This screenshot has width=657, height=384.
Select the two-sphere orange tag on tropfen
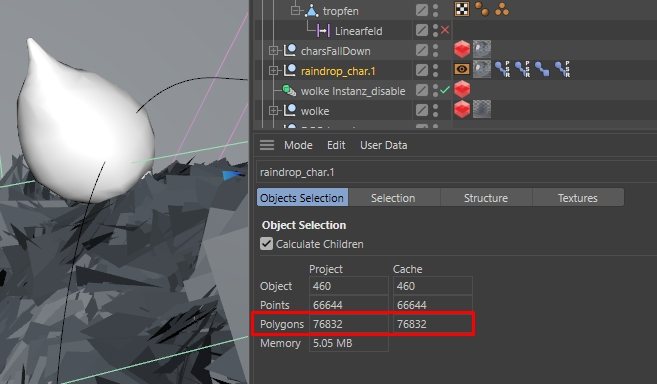click(482, 9)
